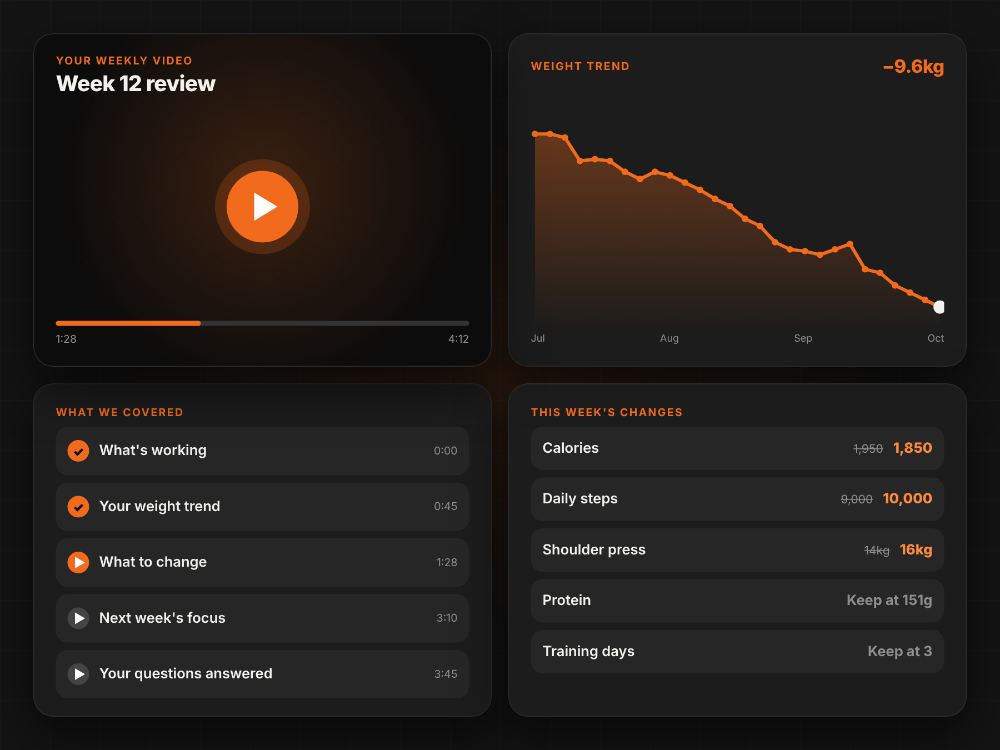Click the struck-through 9,000 steps value
Viewport: 1000px width, 750px height.
(857, 499)
